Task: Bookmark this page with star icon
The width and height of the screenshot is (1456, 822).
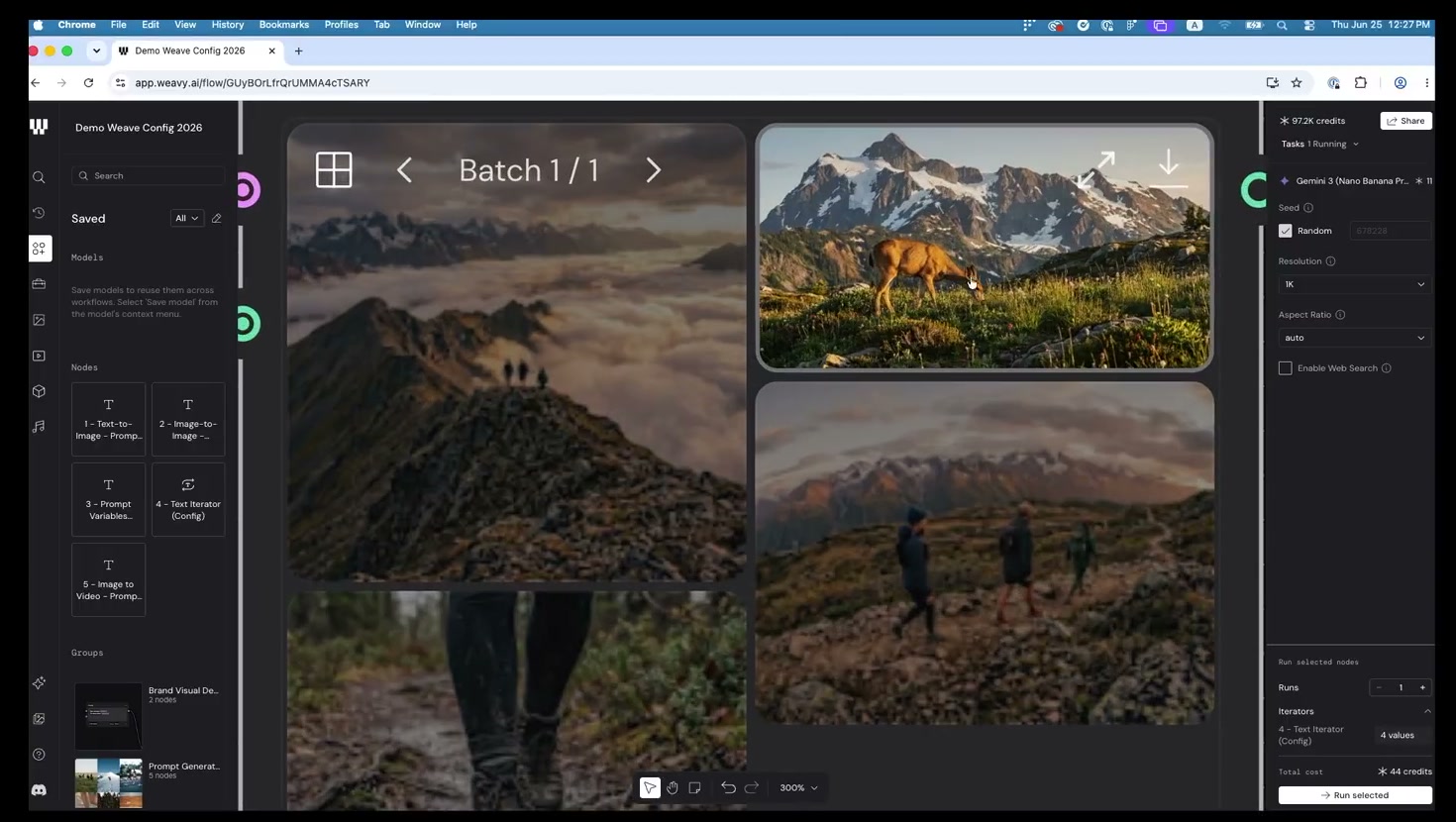Action: [1297, 83]
